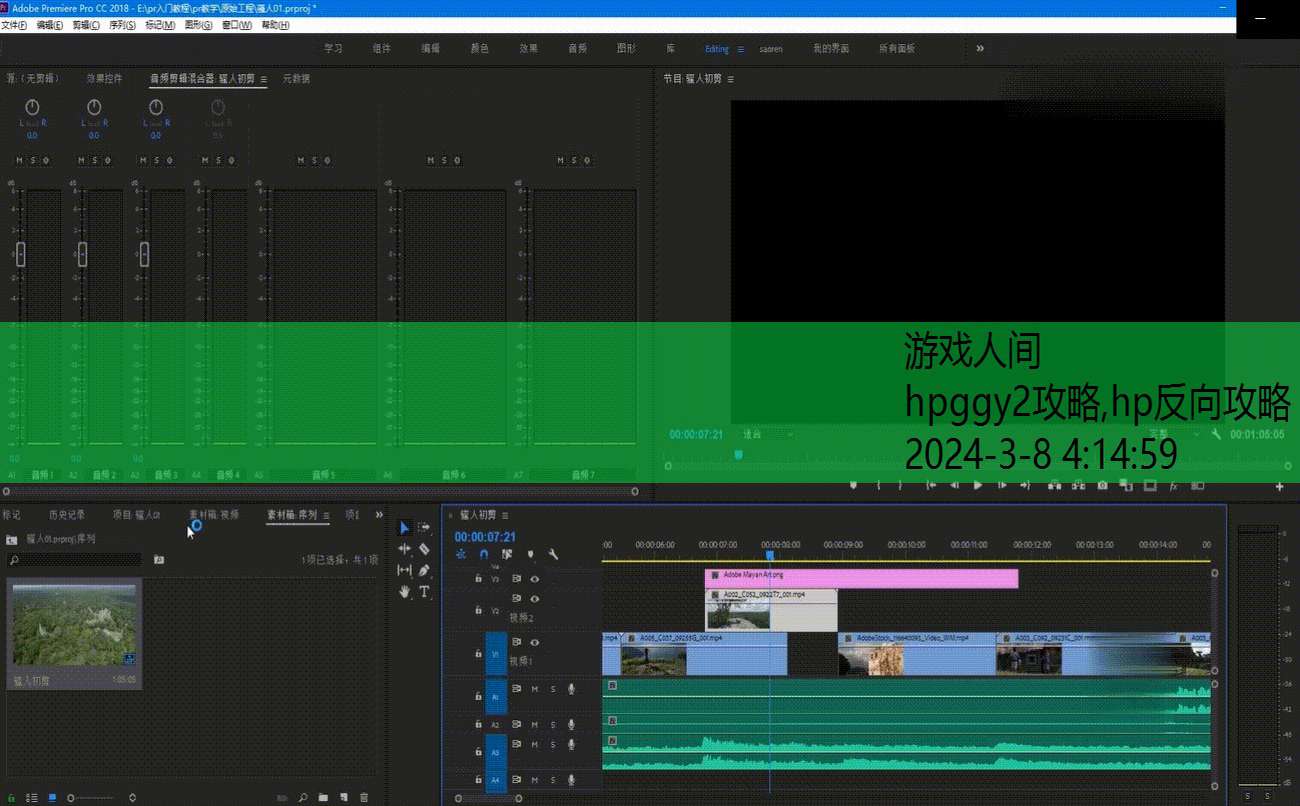Select the Track Select Forward tool
This screenshot has height=806, width=1300.
[424, 528]
